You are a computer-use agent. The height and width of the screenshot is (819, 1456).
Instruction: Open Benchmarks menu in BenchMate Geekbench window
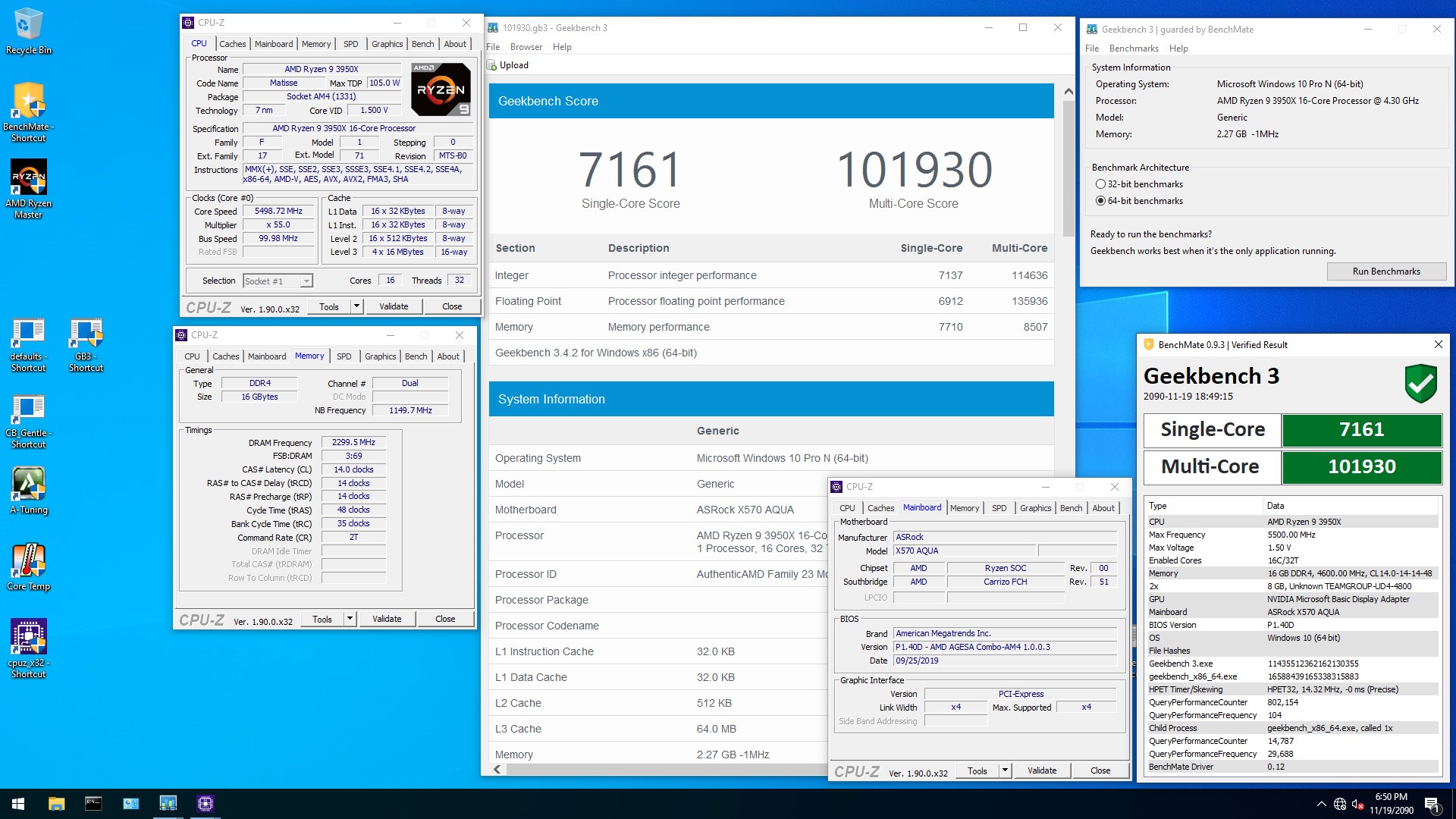pyautogui.click(x=1134, y=49)
